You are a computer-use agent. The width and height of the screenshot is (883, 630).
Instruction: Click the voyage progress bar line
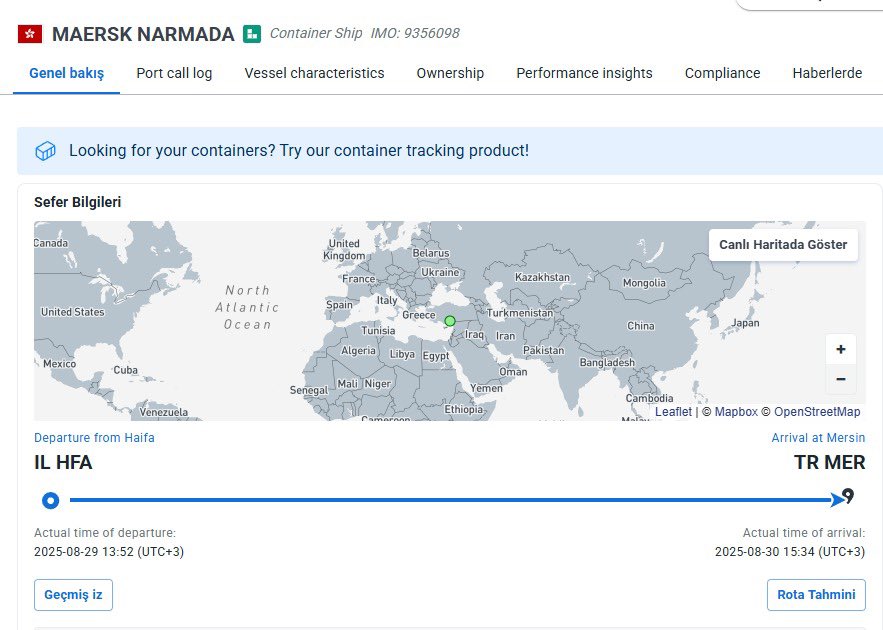coord(451,499)
